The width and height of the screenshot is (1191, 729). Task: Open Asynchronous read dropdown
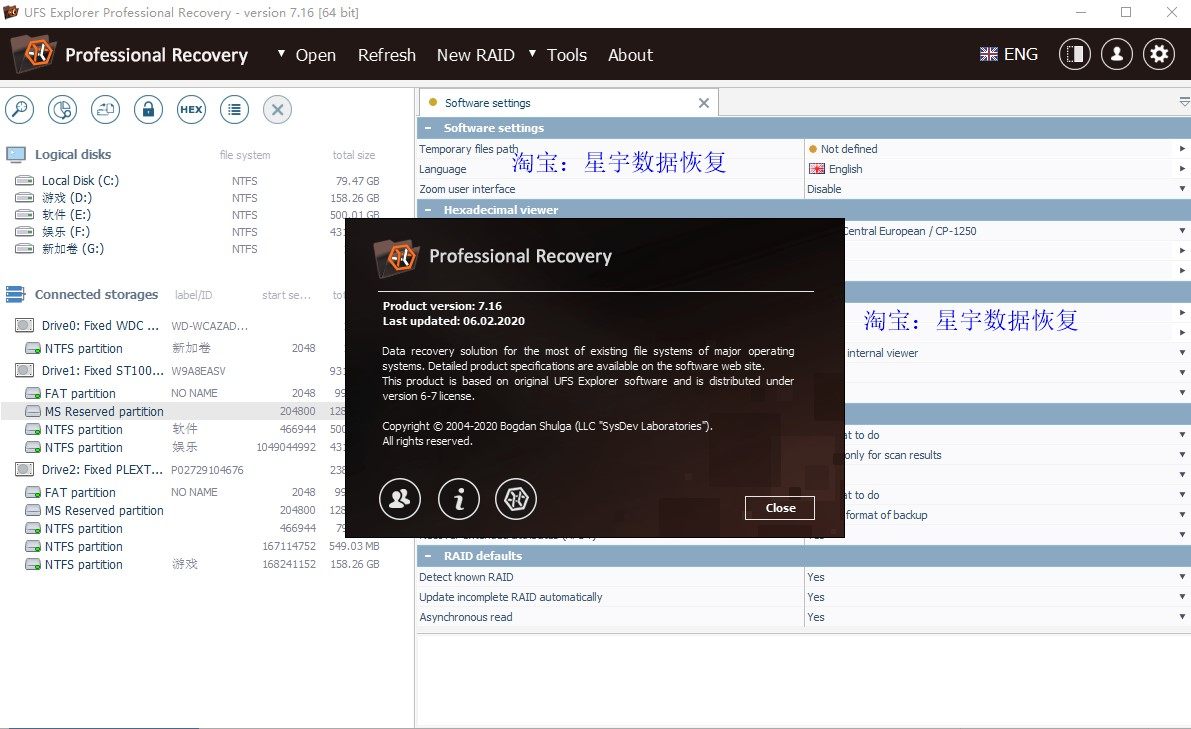[1182, 617]
